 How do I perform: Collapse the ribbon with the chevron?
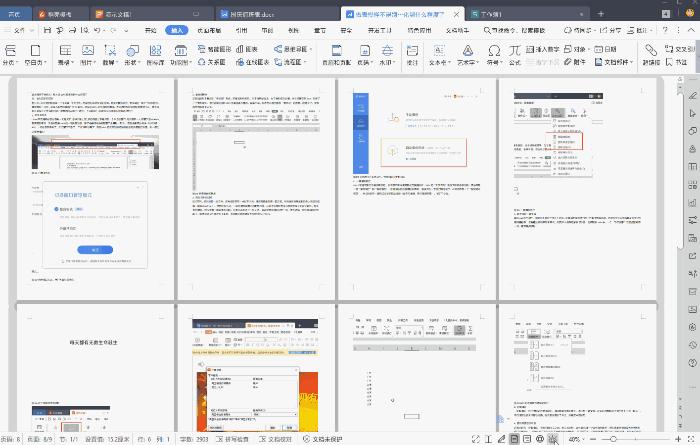point(691,30)
